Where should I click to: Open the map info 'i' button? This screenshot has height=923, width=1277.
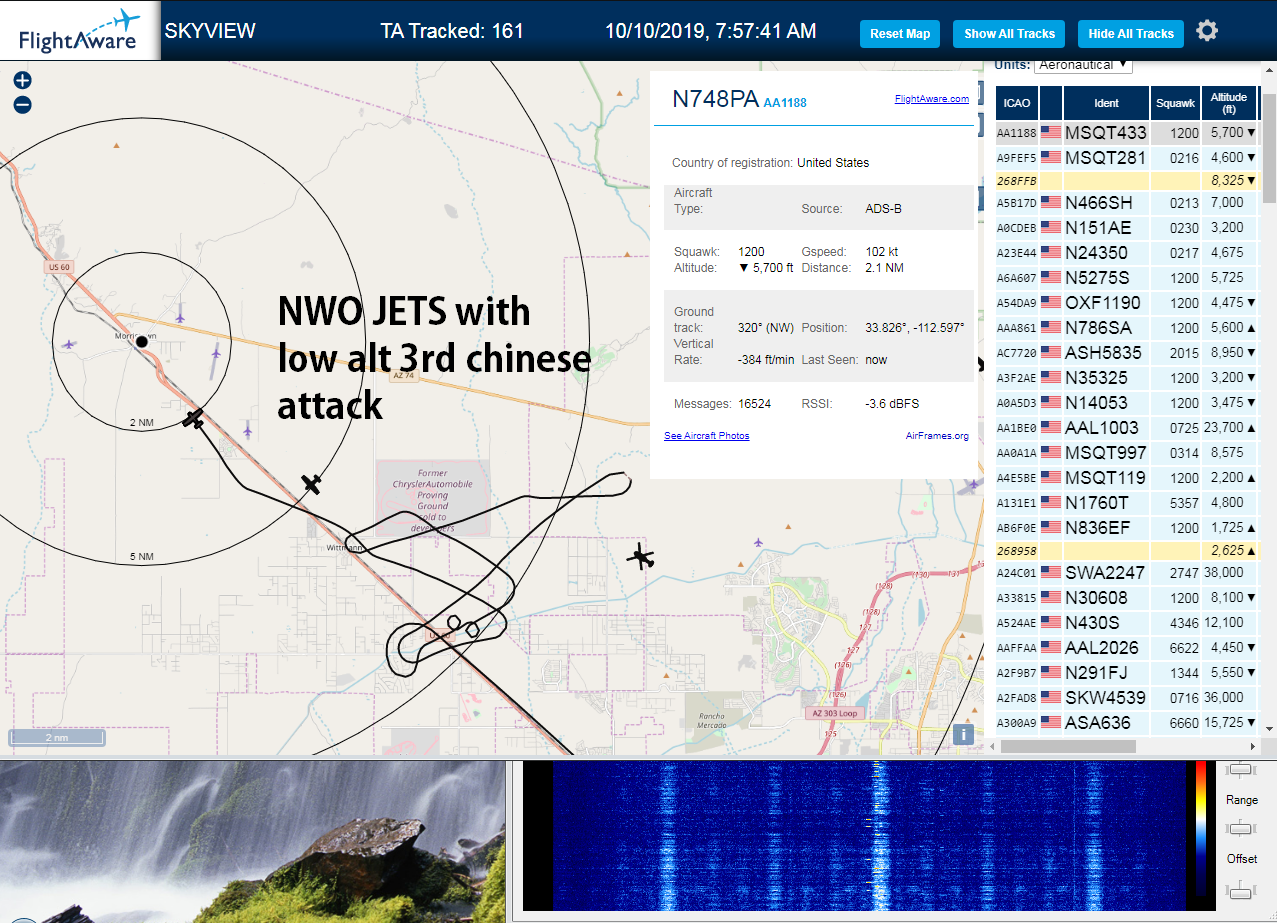click(x=963, y=734)
